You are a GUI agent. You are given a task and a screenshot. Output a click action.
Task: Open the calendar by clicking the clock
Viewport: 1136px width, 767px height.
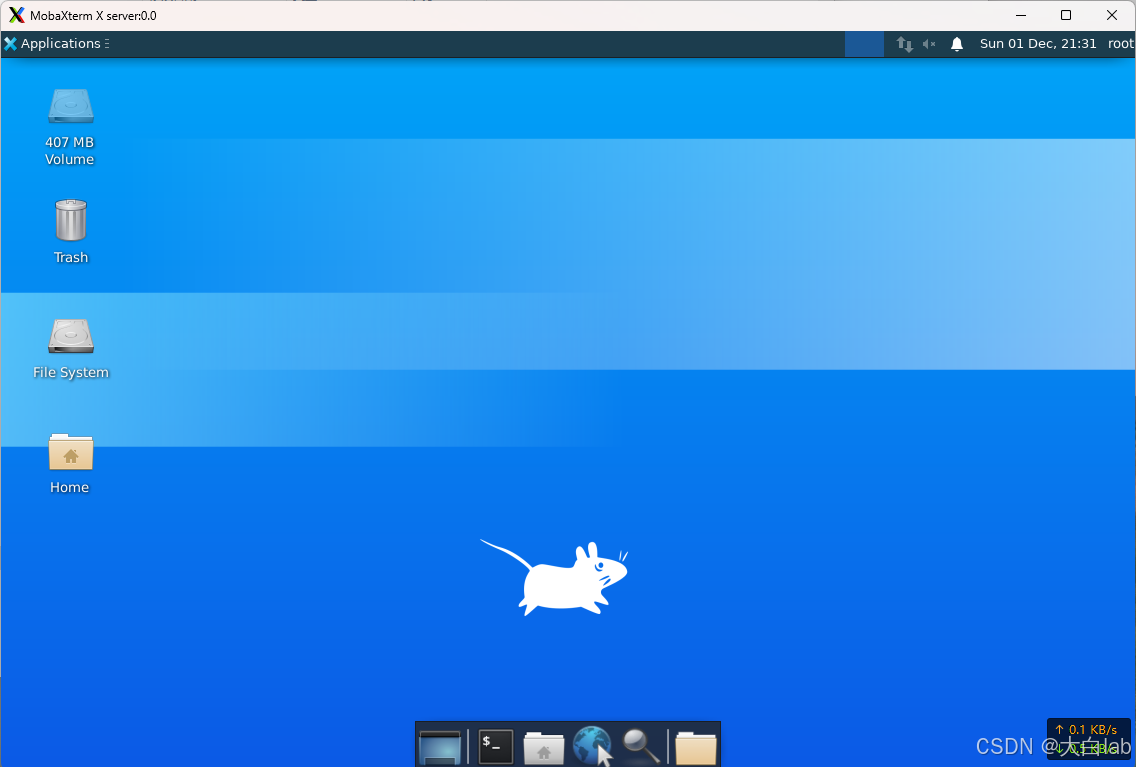[x=1038, y=43]
